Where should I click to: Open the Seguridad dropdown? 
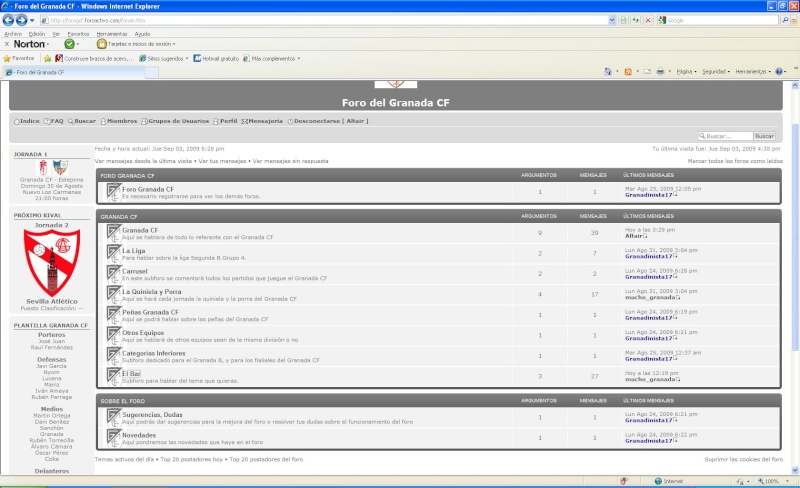tap(716, 71)
